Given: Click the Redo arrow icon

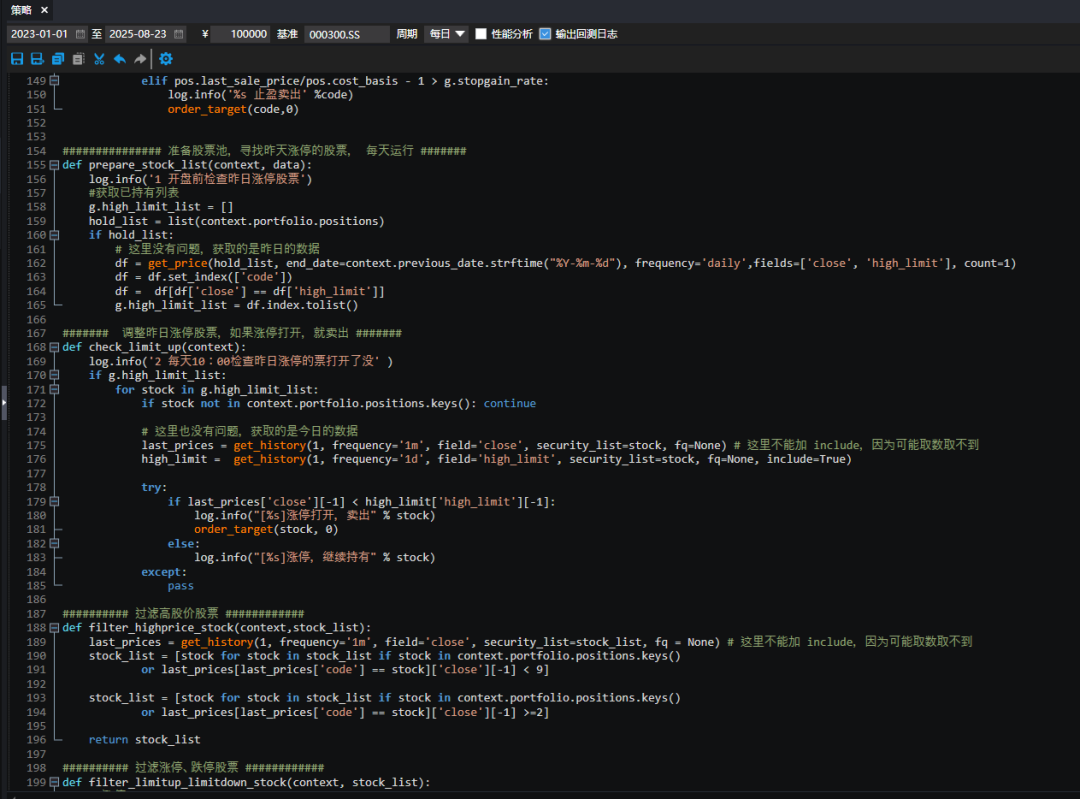Looking at the screenshot, I should coord(141,59).
